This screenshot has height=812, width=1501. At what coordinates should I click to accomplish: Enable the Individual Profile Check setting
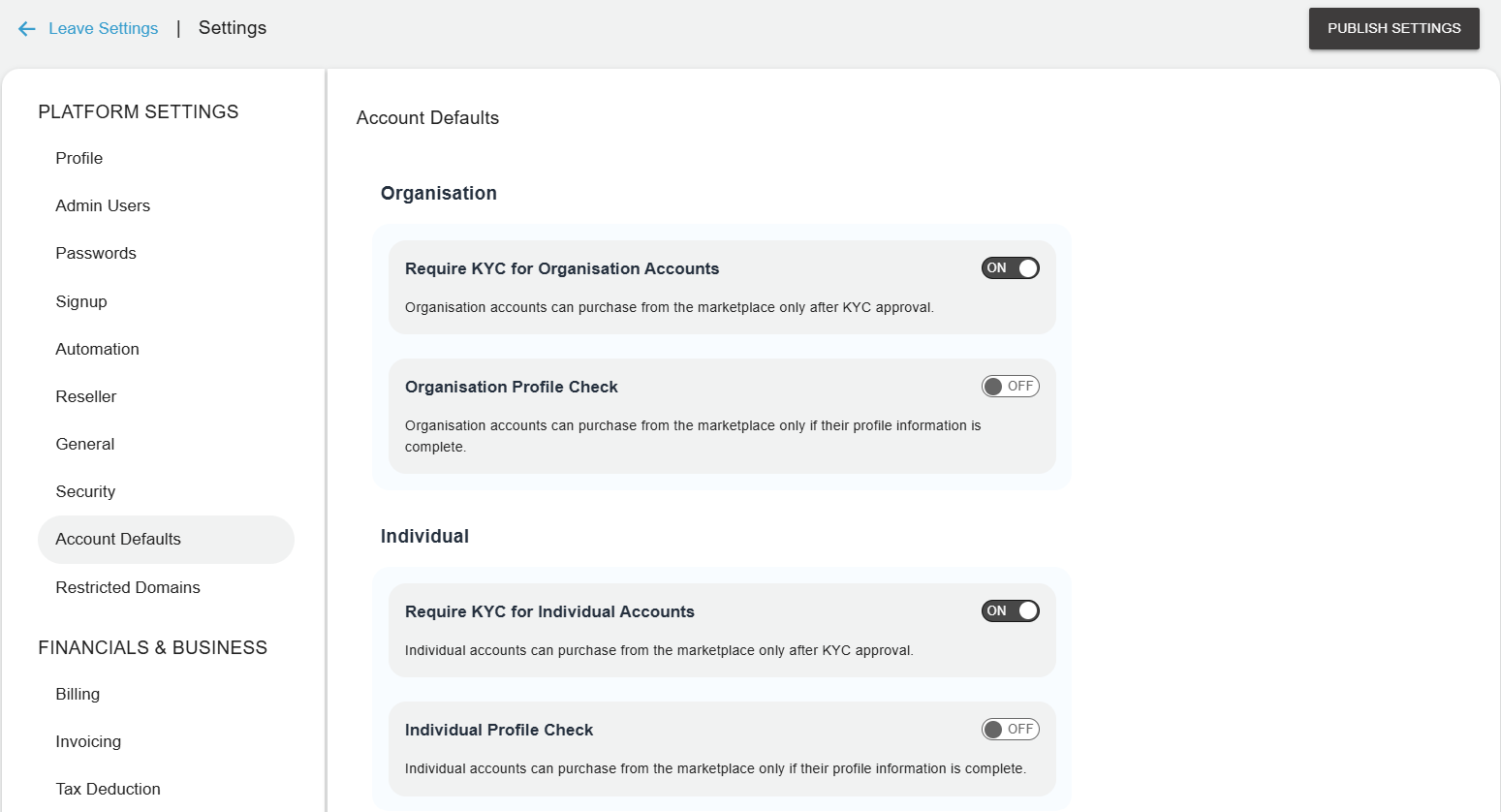click(x=1010, y=729)
